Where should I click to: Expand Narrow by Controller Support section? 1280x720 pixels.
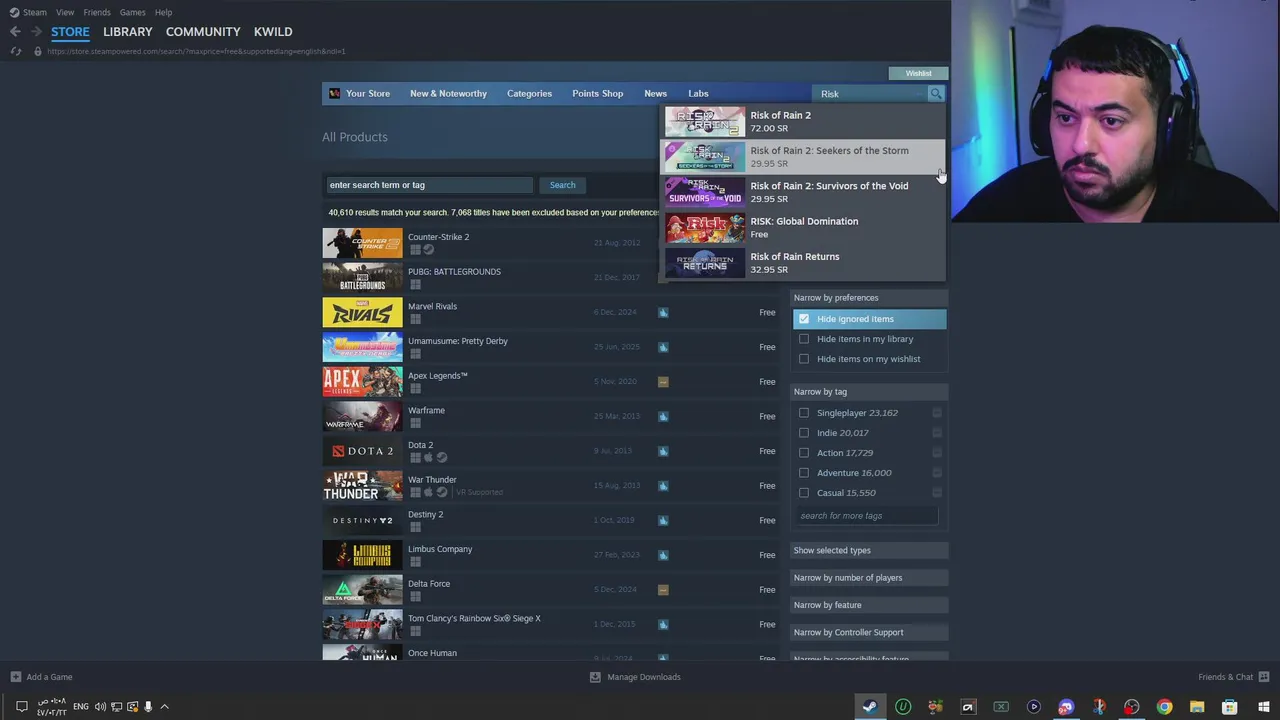coord(869,632)
